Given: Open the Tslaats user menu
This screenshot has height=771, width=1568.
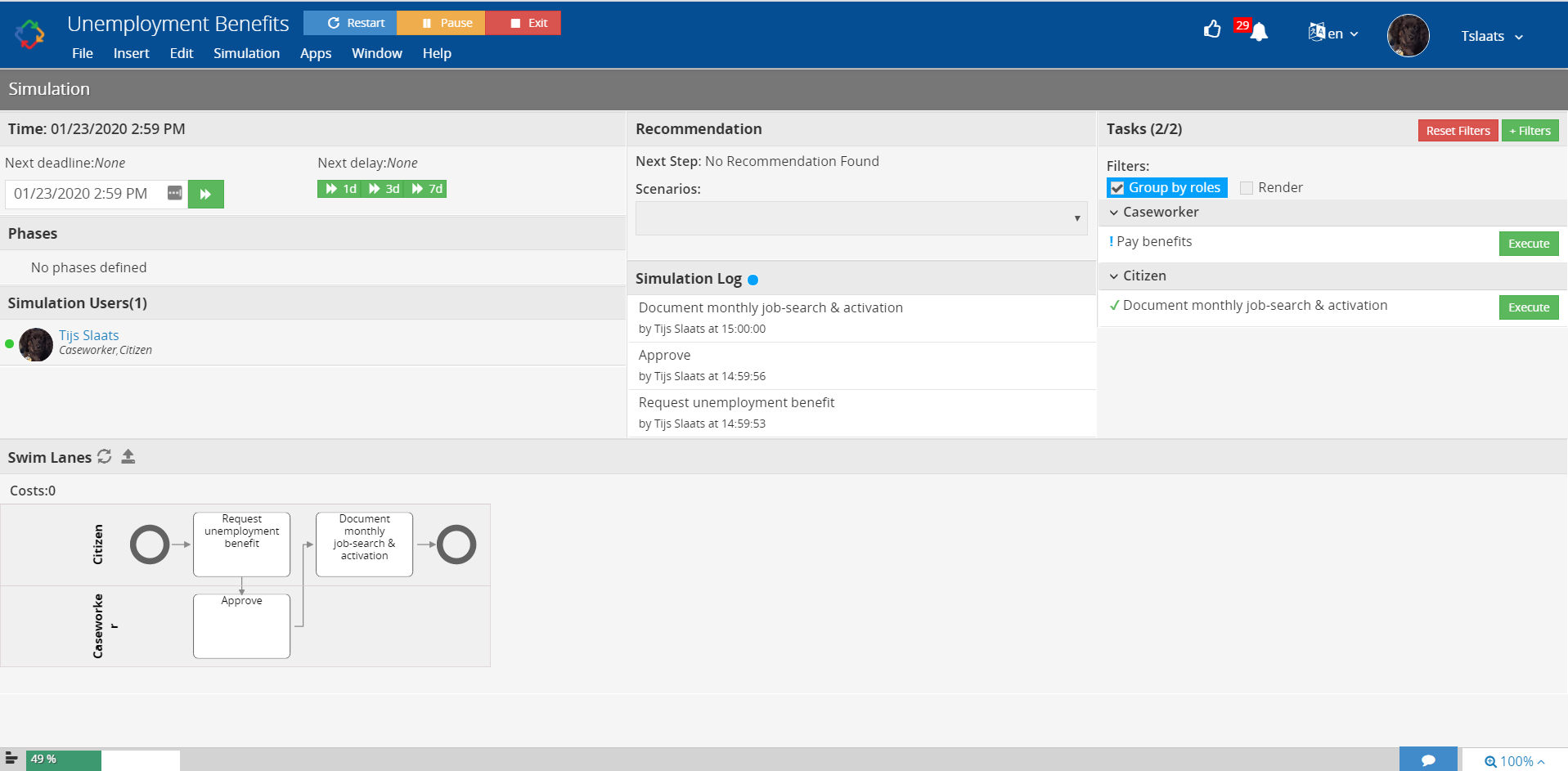Looking at the screenshot, I should (x=1492, y=36).
